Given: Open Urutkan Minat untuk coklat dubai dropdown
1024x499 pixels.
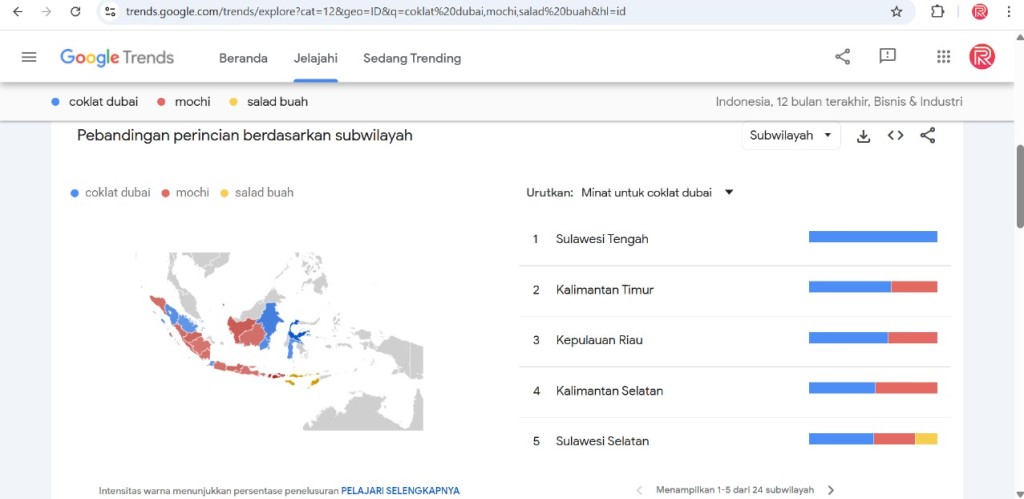Looking at the screenshot, I should [x=657, y=193].
